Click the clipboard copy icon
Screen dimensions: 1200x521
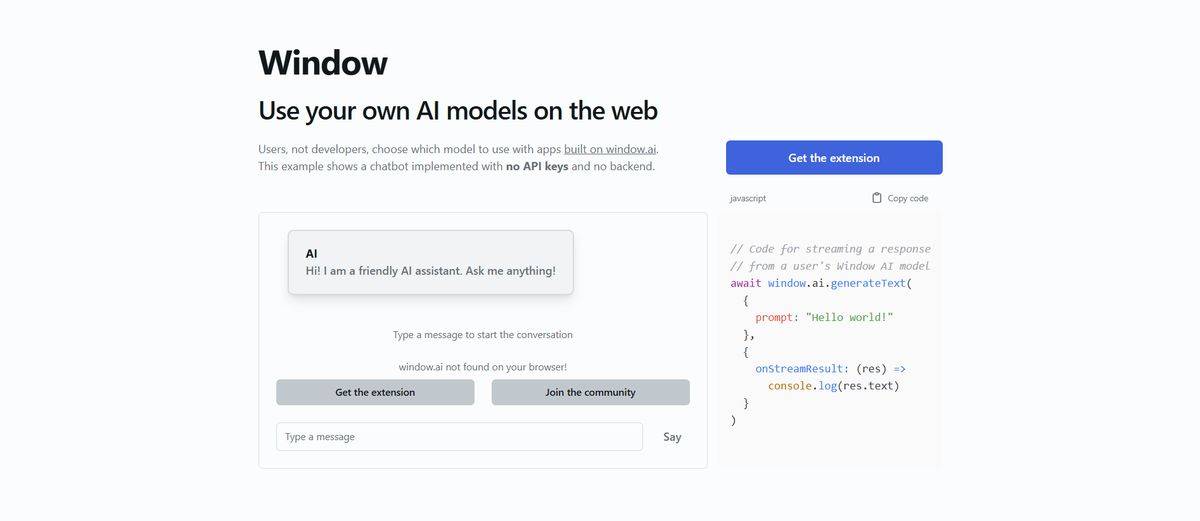[877, 198]
